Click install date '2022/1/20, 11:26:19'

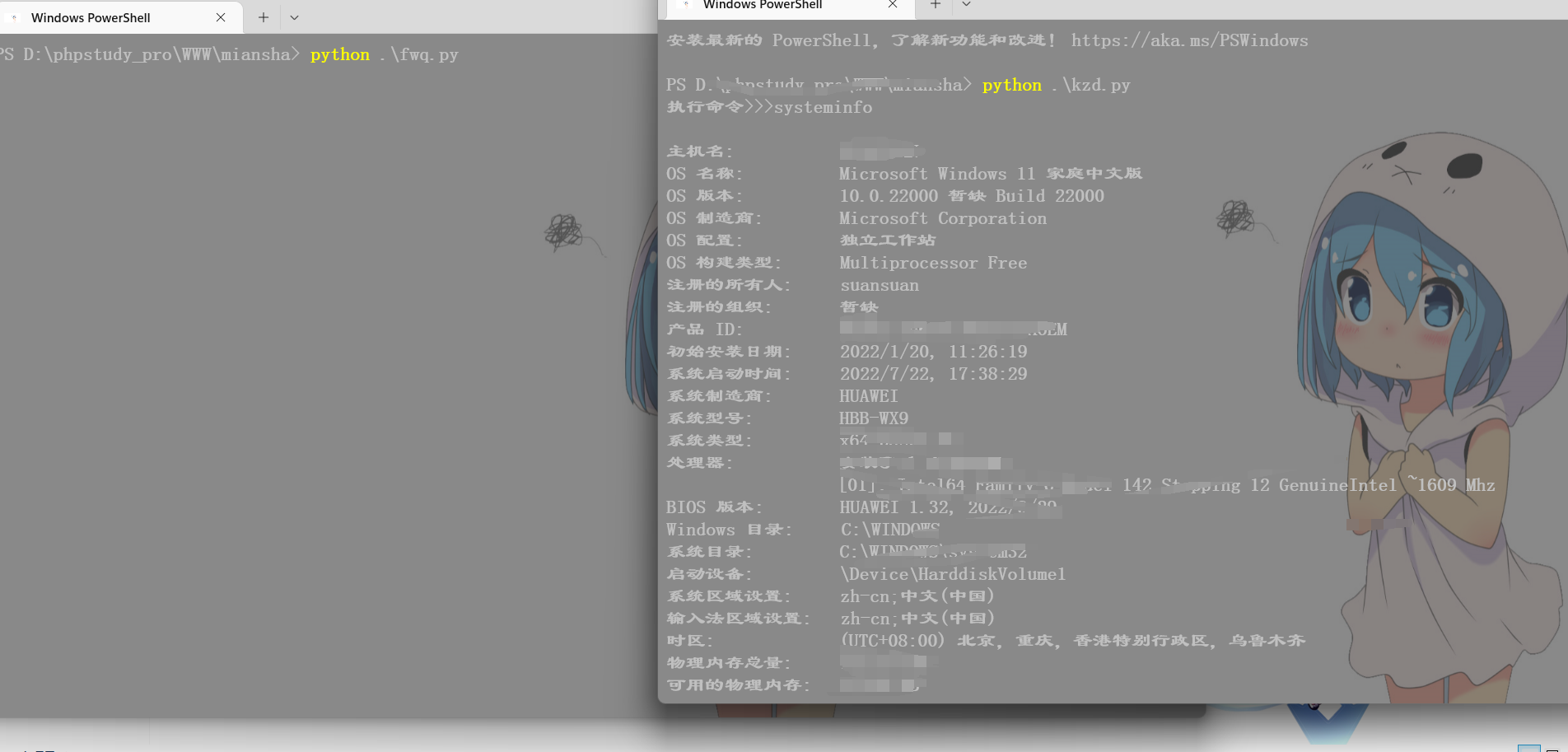tap(933, 352)
